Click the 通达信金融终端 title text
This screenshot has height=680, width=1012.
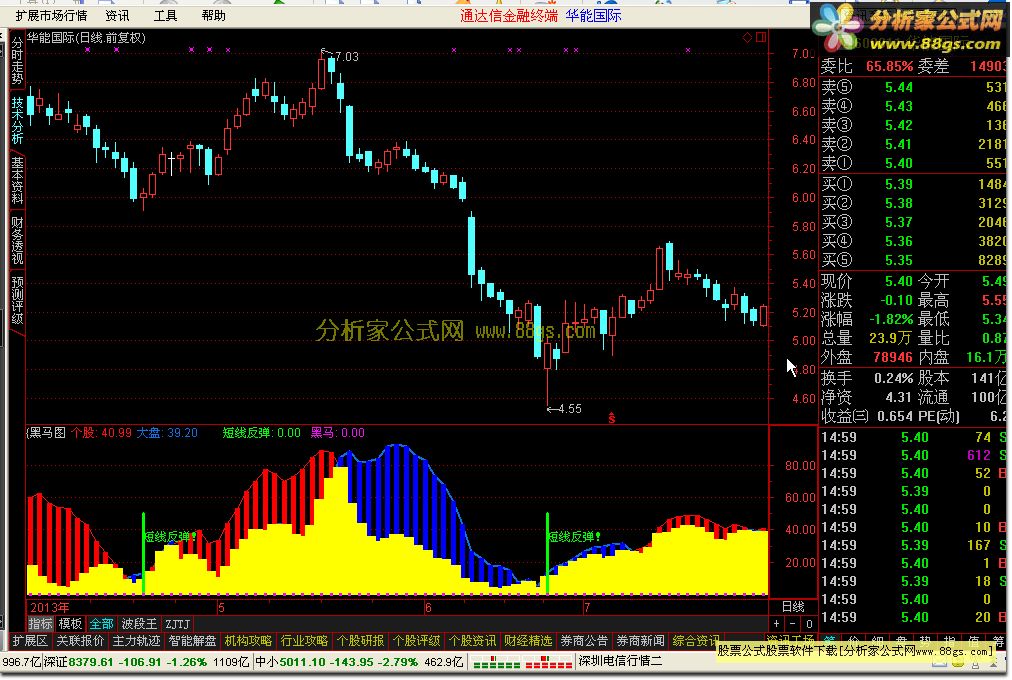(509, 15)
